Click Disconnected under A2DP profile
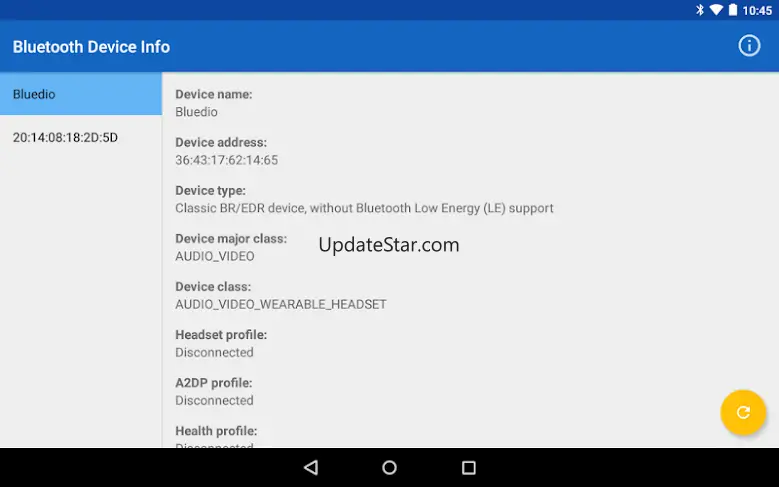This screenshot has height=487, width=779. pos(214,401)
